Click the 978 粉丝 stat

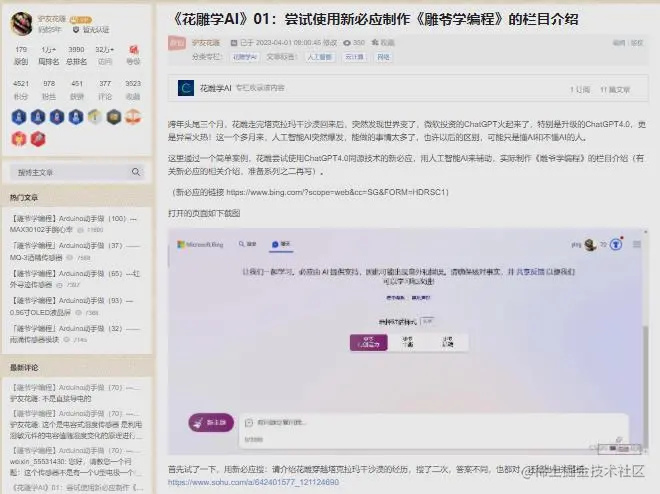(49, 90)
